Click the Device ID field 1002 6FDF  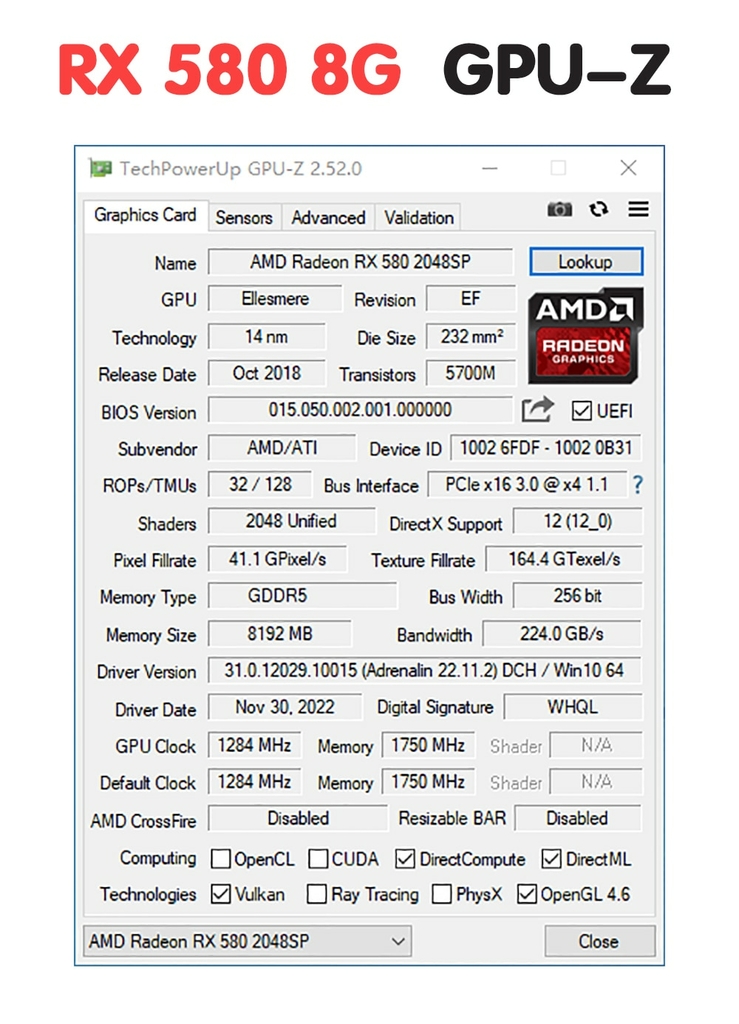pyautogui.click(x=546, y=448)
